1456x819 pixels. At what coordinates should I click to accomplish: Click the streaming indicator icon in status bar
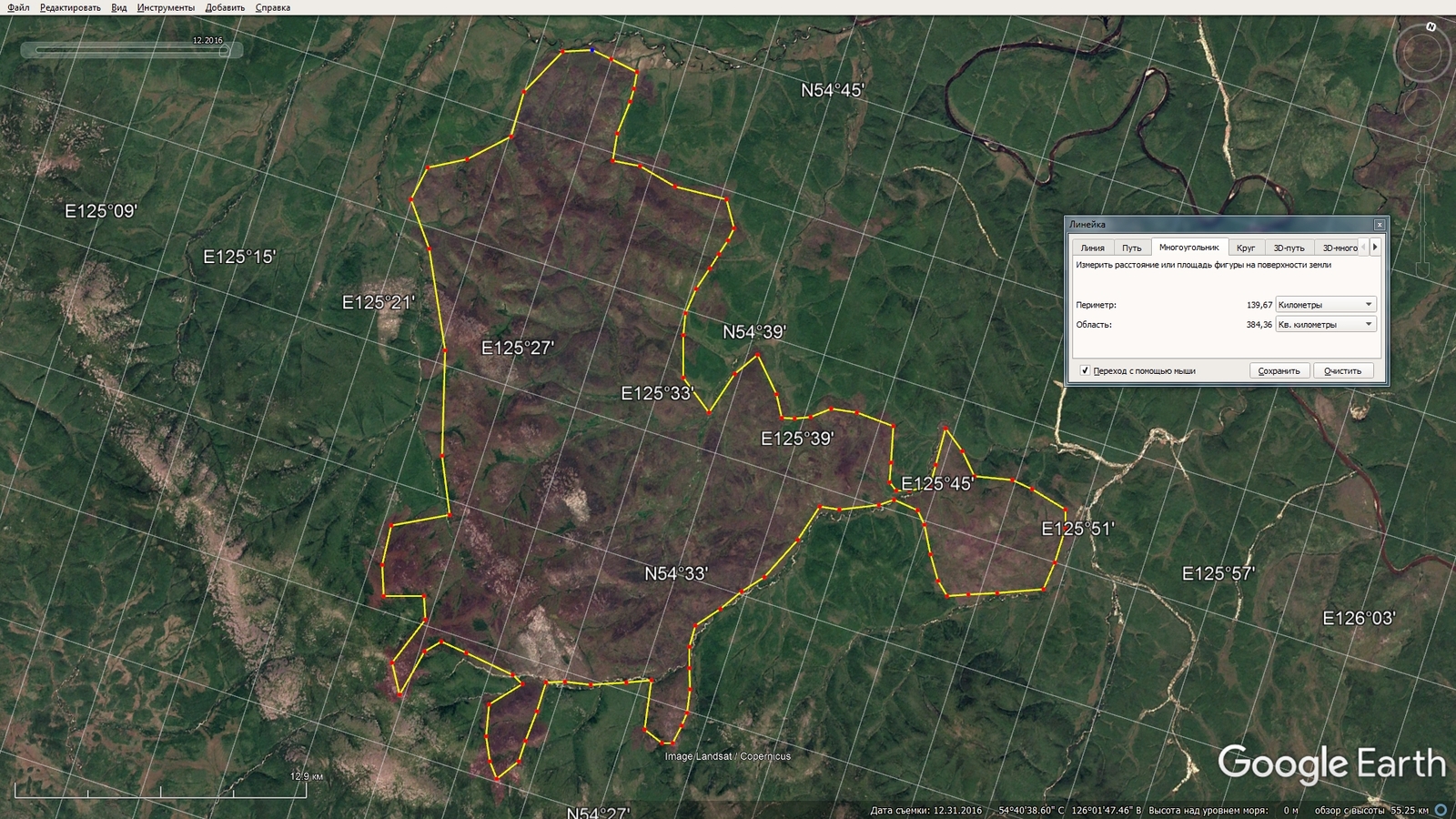point(1441,810)
